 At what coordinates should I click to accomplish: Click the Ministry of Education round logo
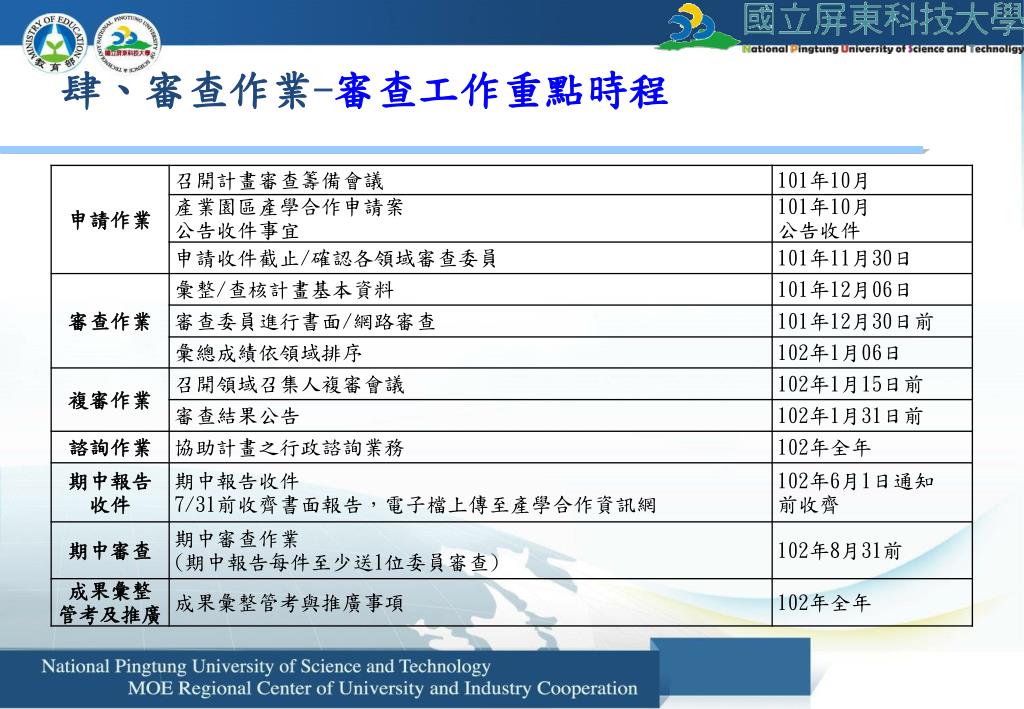point(54,40)
